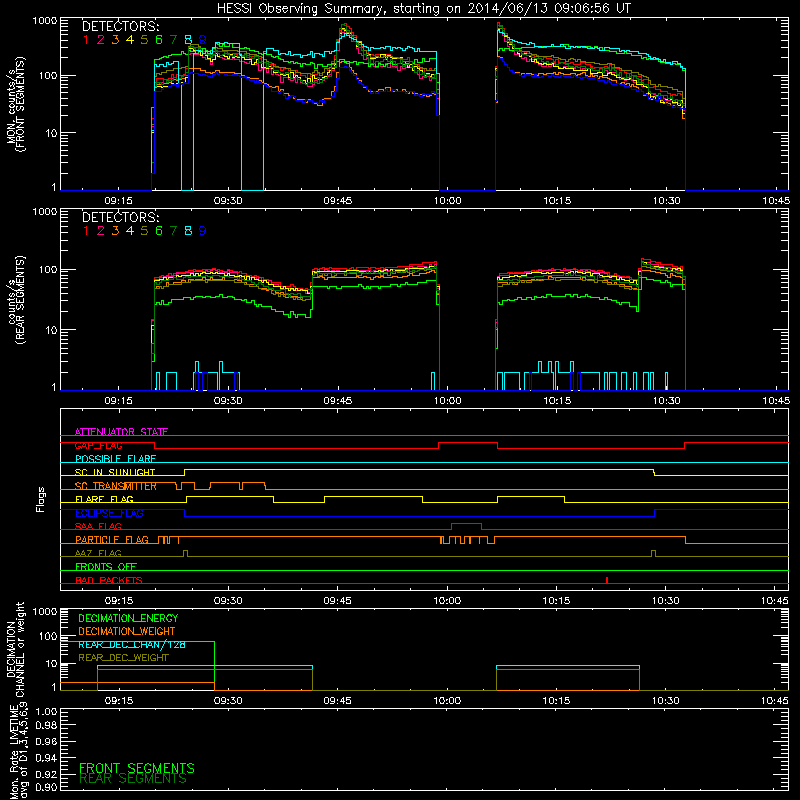
Task: Select the SAA_FLAG label
Action: (98, 526)
